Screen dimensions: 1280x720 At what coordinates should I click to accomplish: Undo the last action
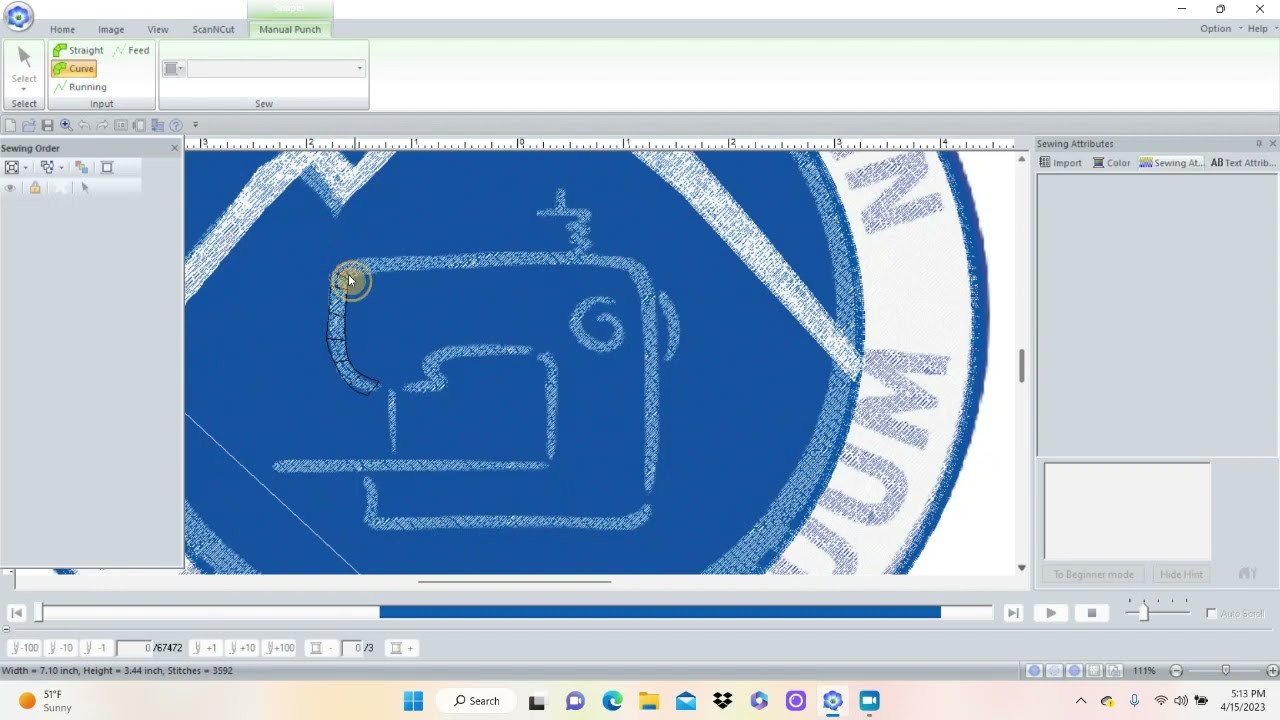[84, 125]
